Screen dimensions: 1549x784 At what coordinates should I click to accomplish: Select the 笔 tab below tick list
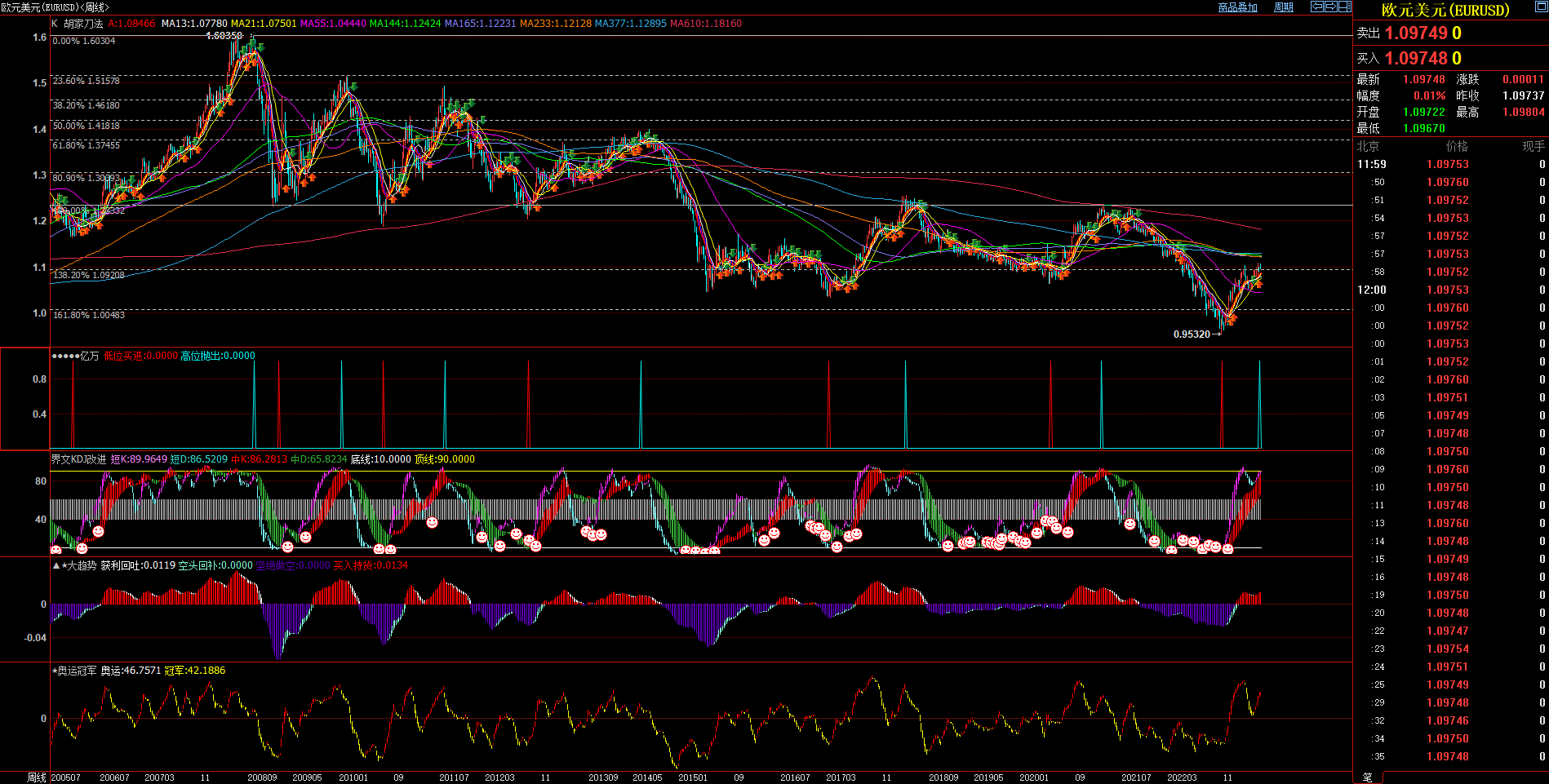[1367, 777]
